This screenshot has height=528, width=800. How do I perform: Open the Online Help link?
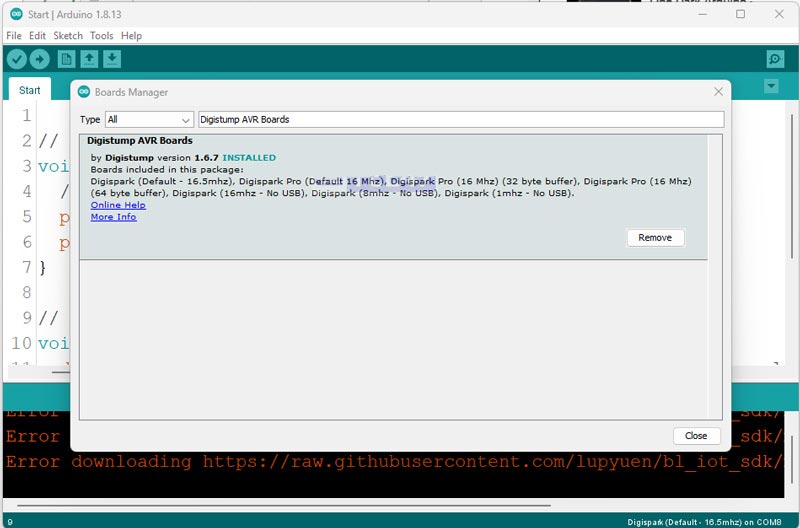(118, 205)
